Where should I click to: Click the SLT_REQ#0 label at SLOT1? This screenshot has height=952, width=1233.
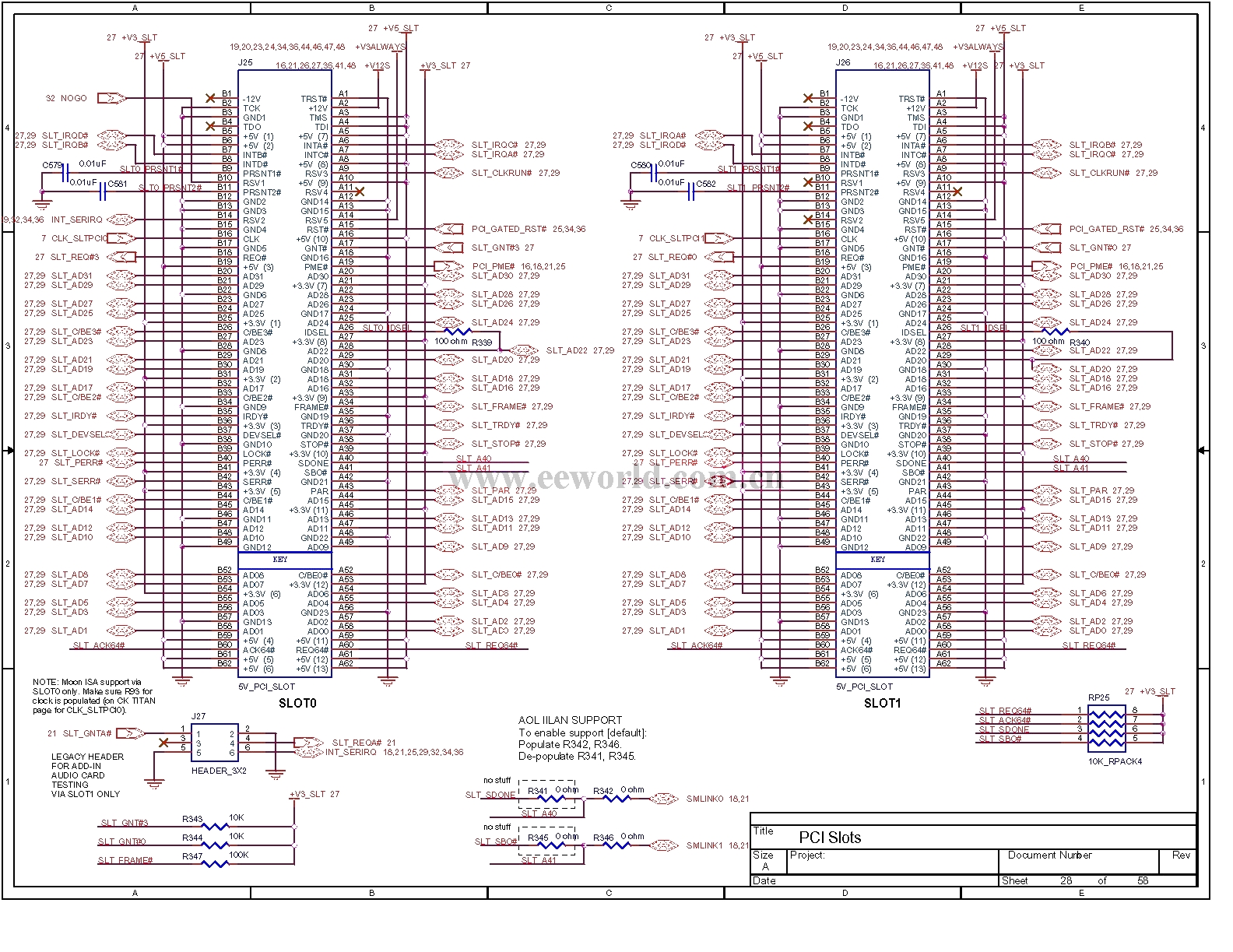(673, 257)
